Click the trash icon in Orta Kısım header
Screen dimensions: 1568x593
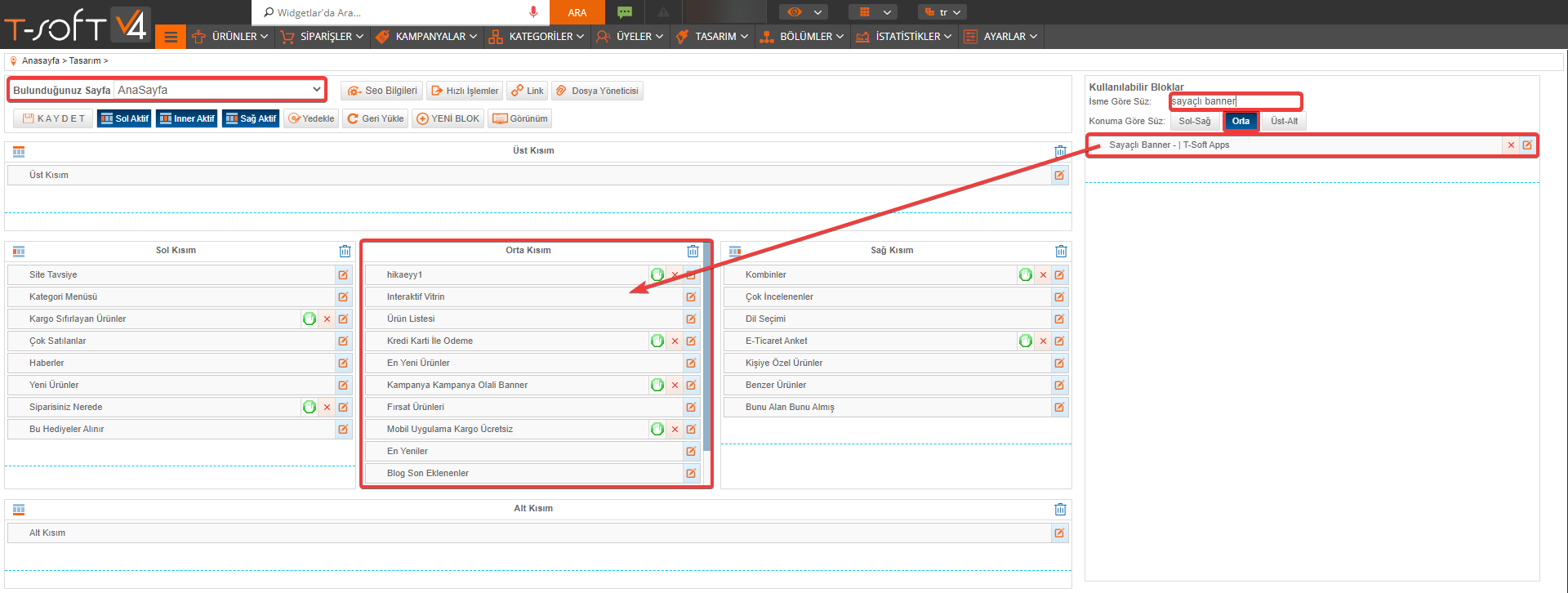693,251
